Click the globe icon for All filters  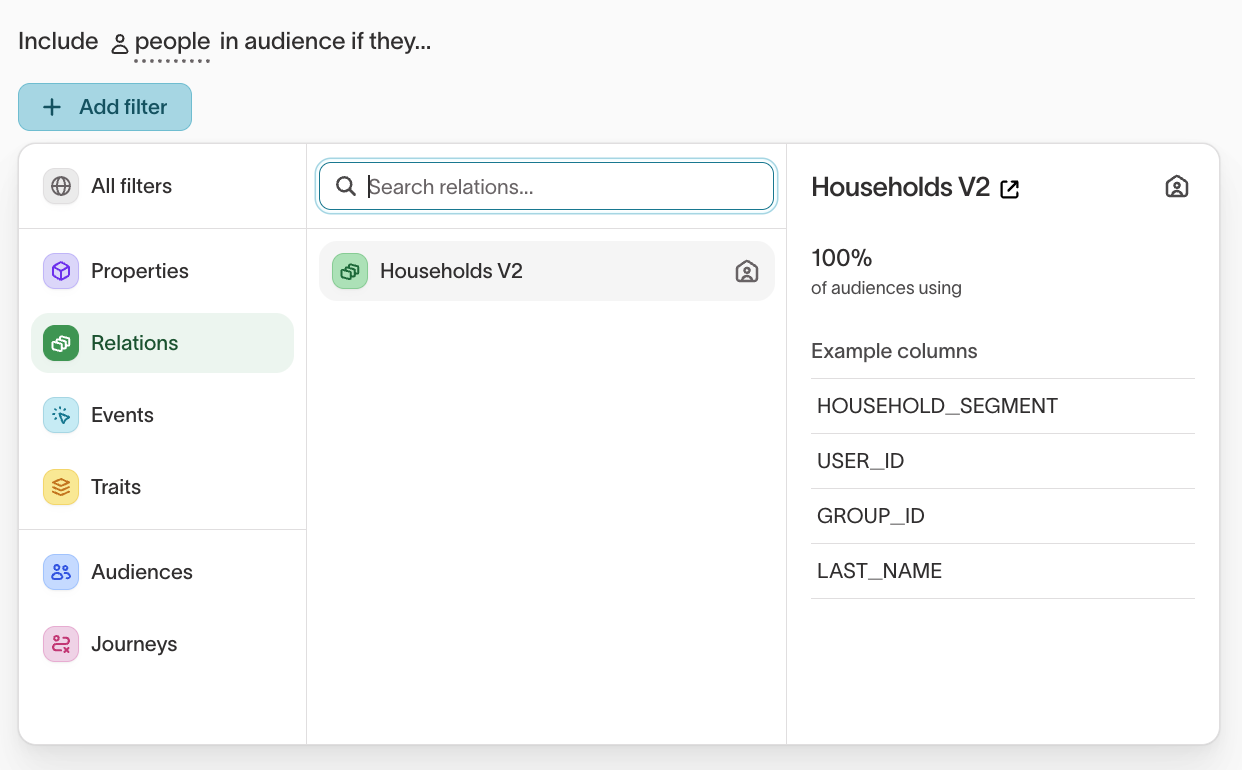pos(61,187)
